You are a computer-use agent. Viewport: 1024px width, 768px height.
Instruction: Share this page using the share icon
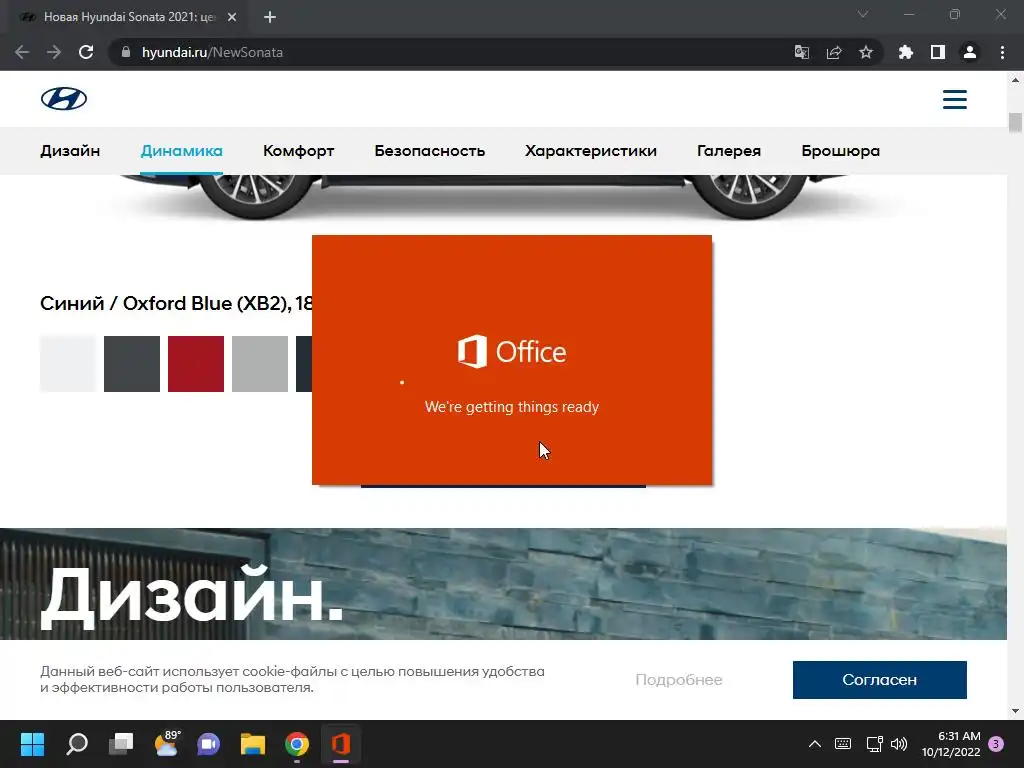pyautogui.click(x=833, y=52)
